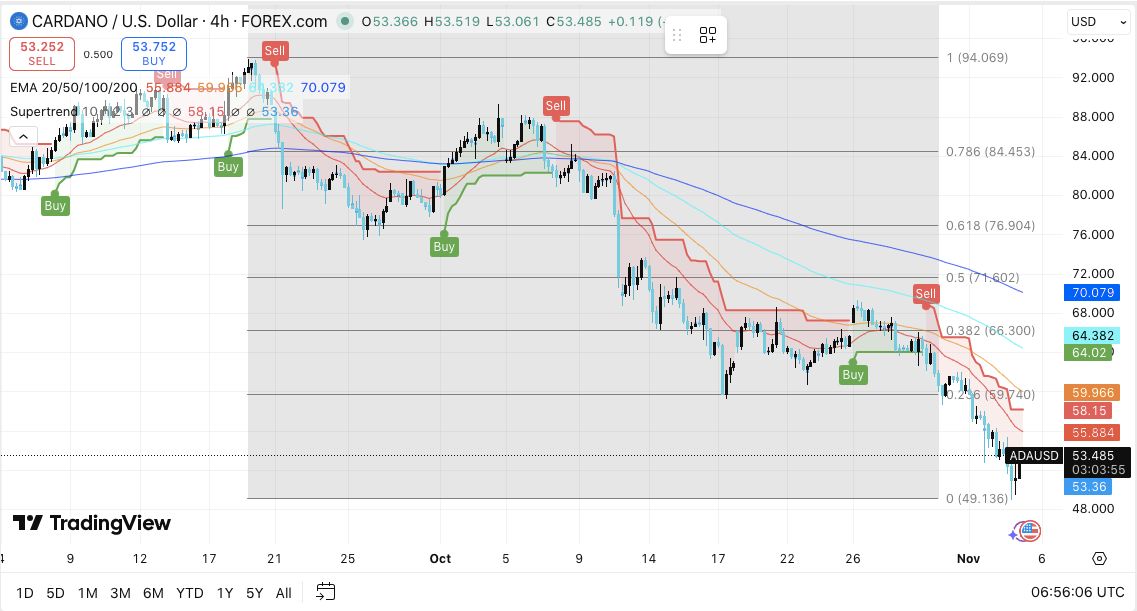1137x611 pixels.
Task: Select the Supertrend indicator legend
Action: pyautogui.click(x=45, y=111)
